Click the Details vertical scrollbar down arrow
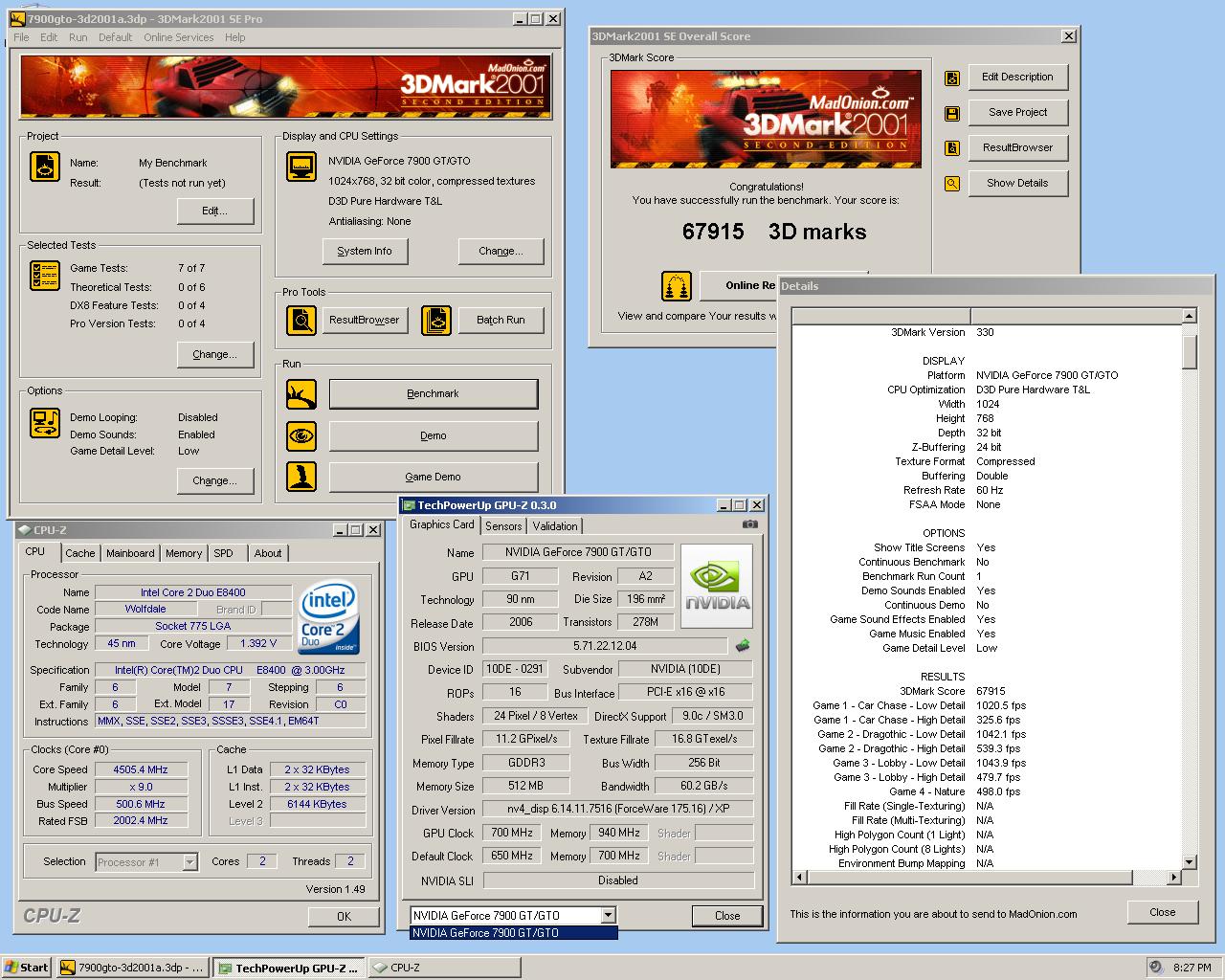The height and width of the screenshot is (980, 1225). tap(1190, 862)
